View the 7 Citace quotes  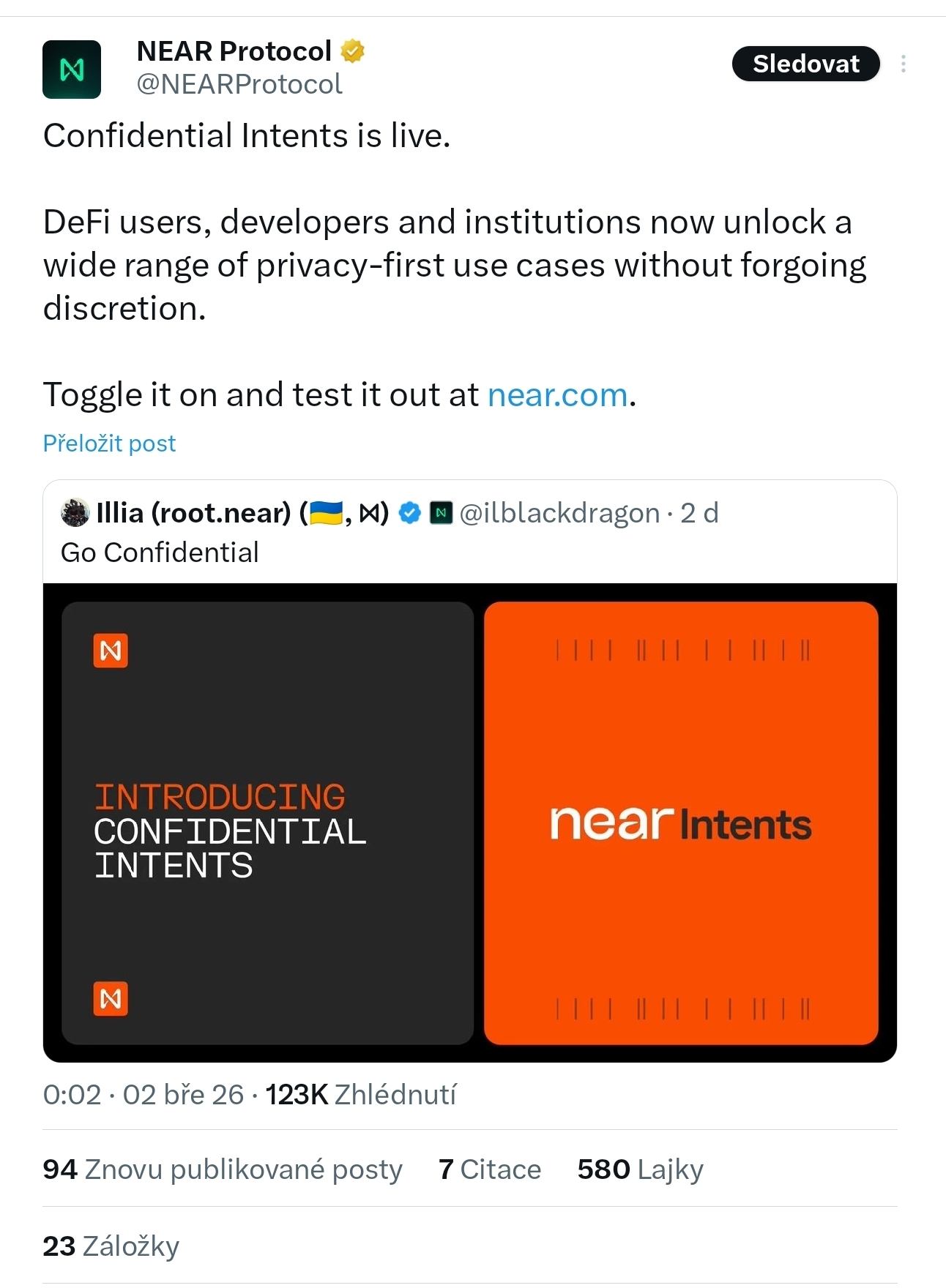coord(489,1169)
